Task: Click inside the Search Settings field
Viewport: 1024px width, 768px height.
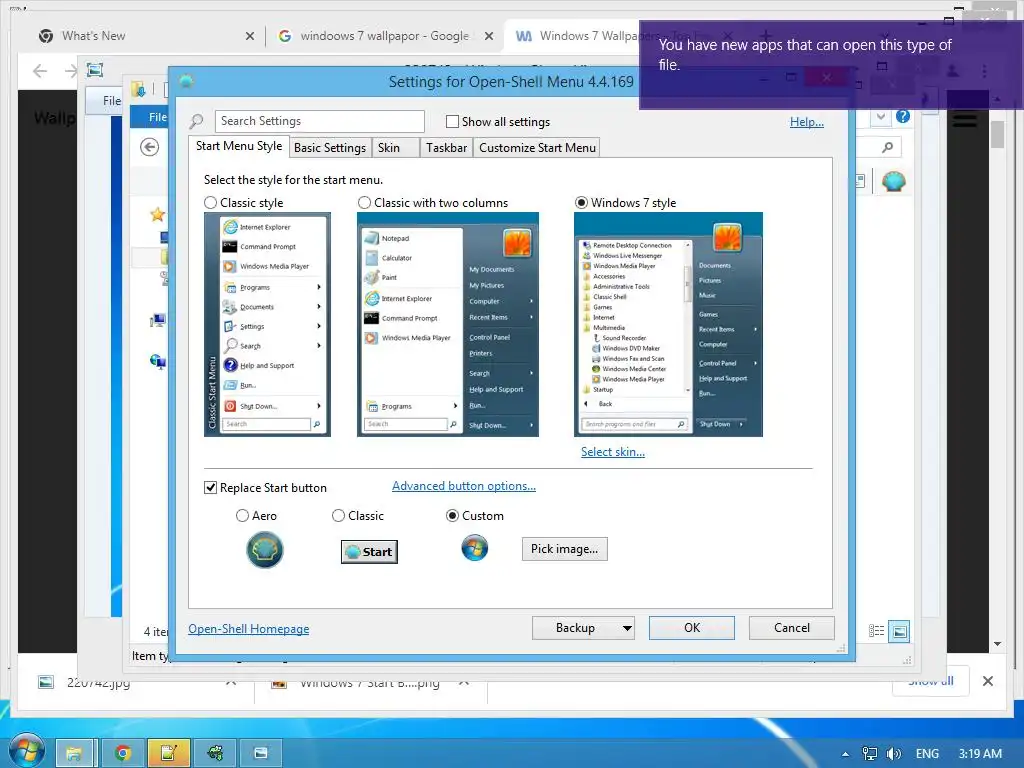Action: 319,121
